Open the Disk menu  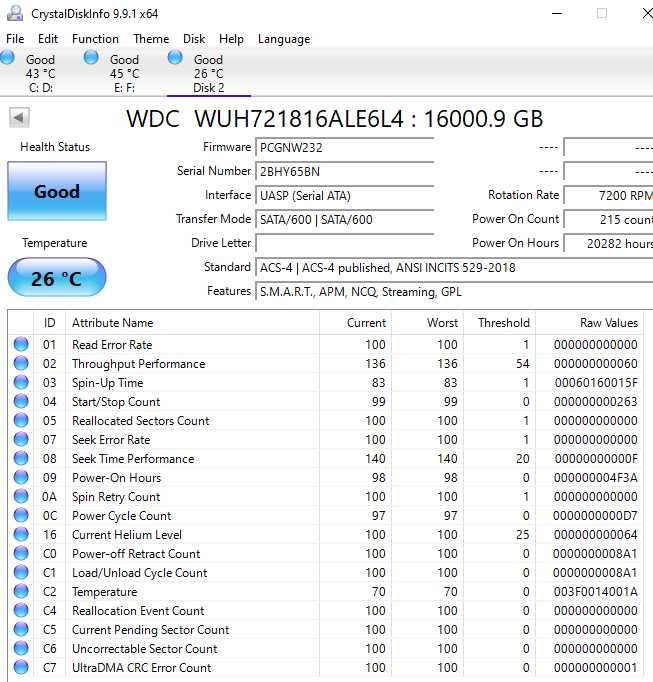pyautogui.click(x=194, y=39)
